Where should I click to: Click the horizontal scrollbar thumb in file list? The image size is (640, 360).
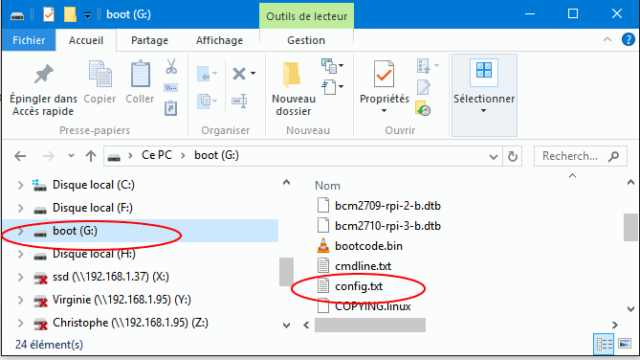[370, 325]
